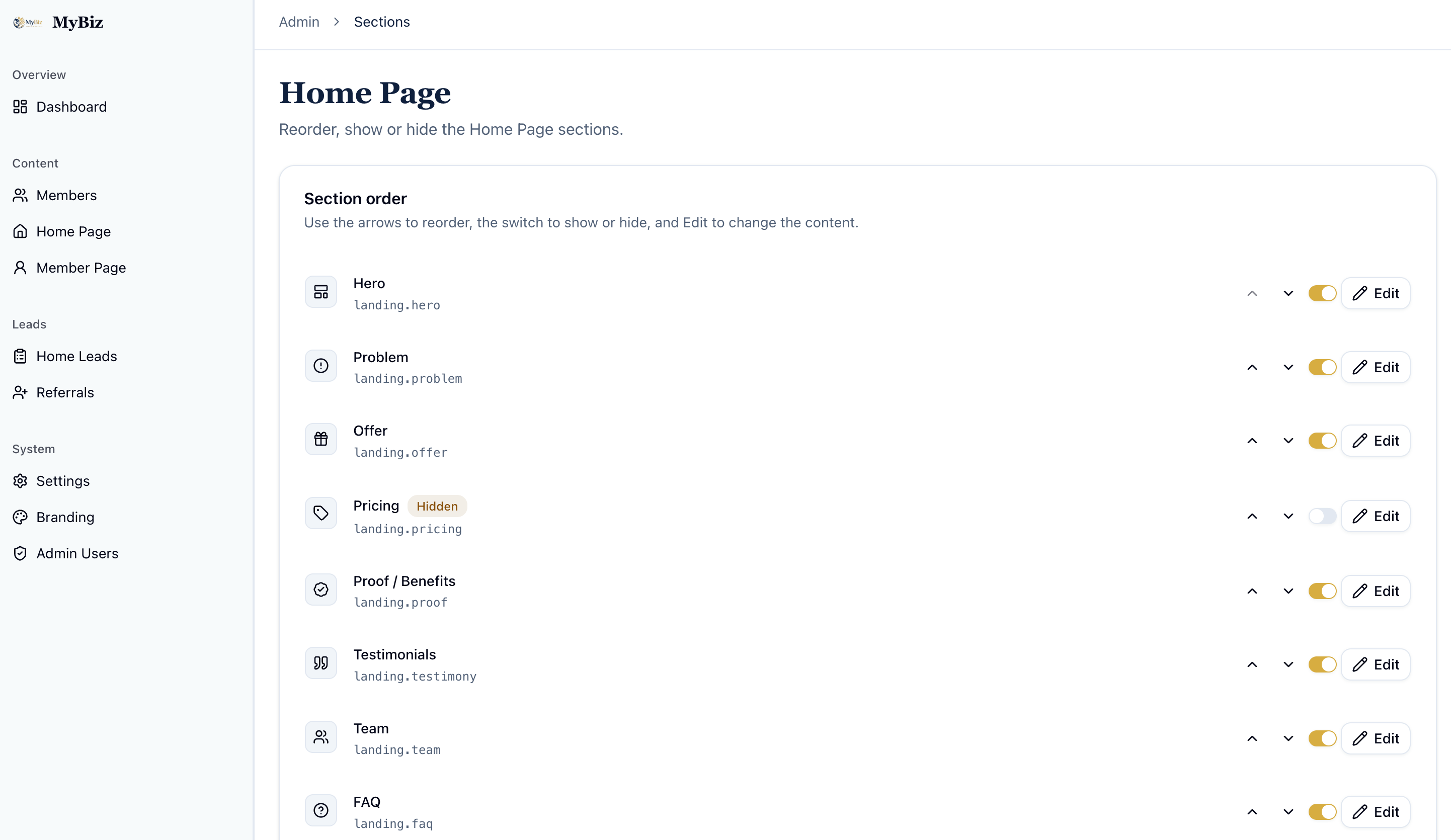1451x840 pixels.
Task: Click the Pricing section tag icon
Action: tap(320, 514)
